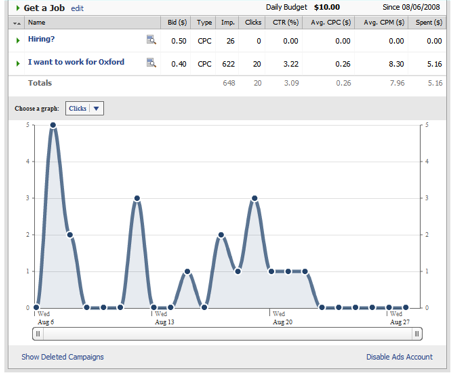Sort table by Type column
454x373 pixels.
point(204,22)
